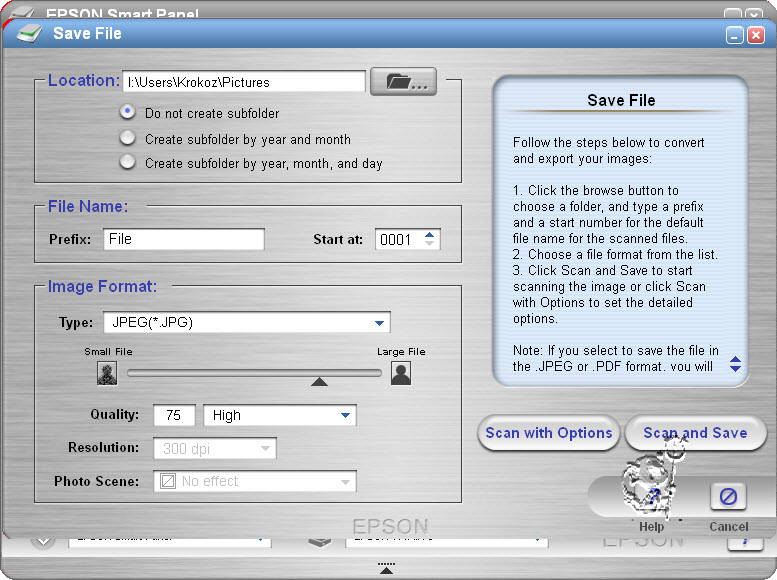Click the expand arrow at the bottom of the panel

pos(386,568)
